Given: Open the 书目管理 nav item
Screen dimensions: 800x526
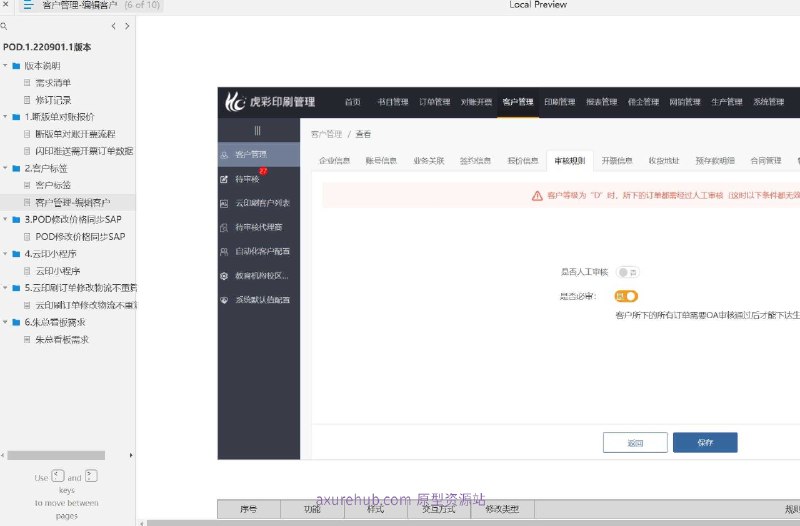Looking at the screenshot, I should tap(393, 102).
